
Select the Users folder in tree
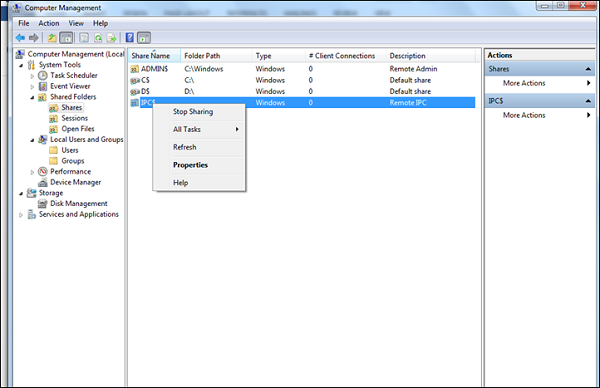point(70,150)
